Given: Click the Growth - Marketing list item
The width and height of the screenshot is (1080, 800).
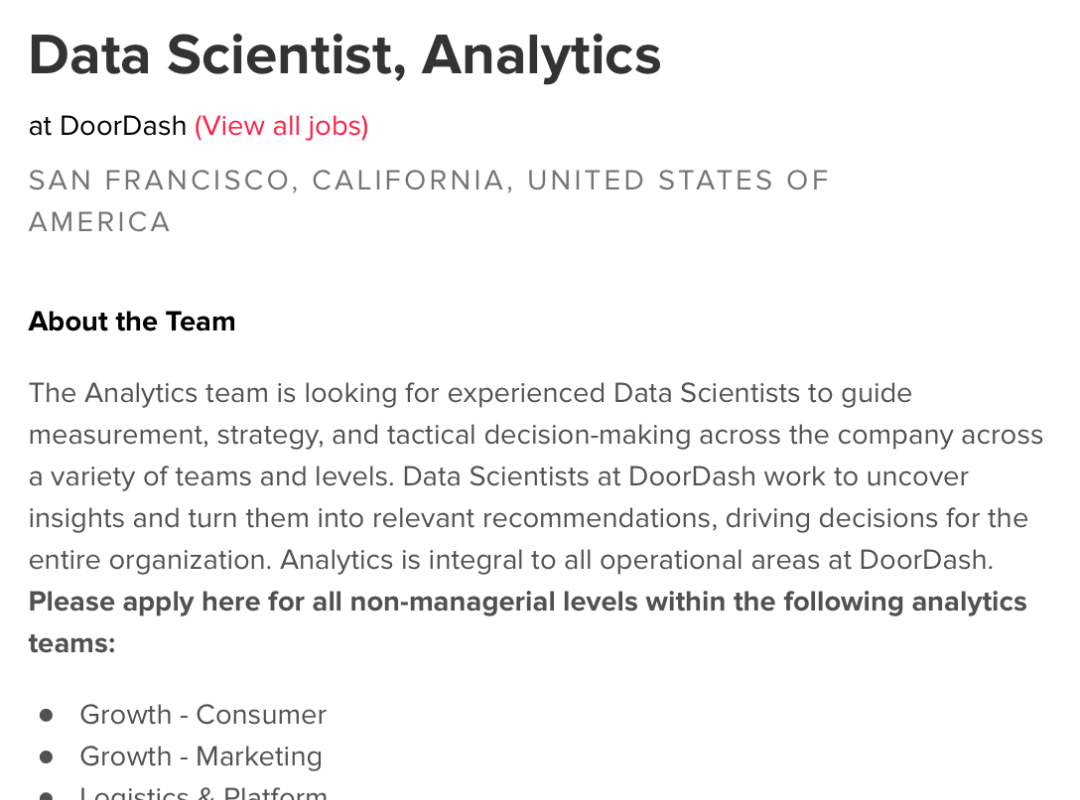Looking at the screenshot, I should [201, 756].
